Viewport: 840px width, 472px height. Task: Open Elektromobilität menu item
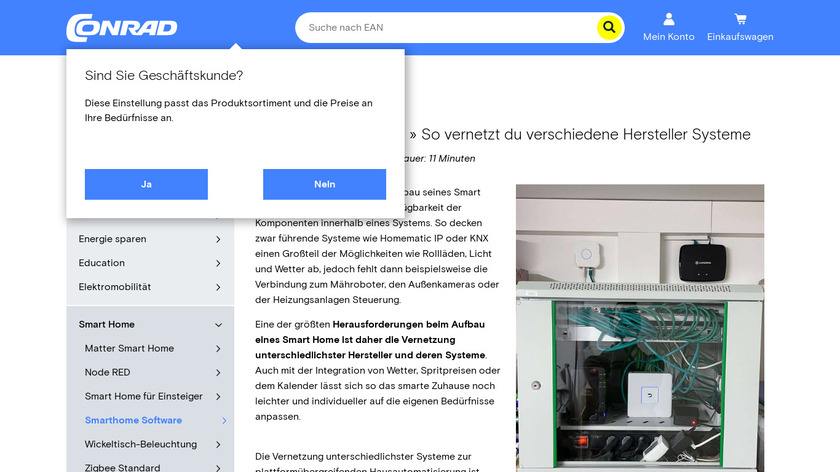tap(115, 287)
